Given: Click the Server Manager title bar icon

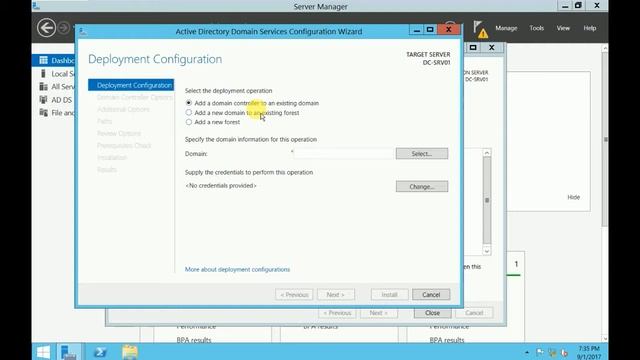Looking at the screenshot, I should 36,6.
